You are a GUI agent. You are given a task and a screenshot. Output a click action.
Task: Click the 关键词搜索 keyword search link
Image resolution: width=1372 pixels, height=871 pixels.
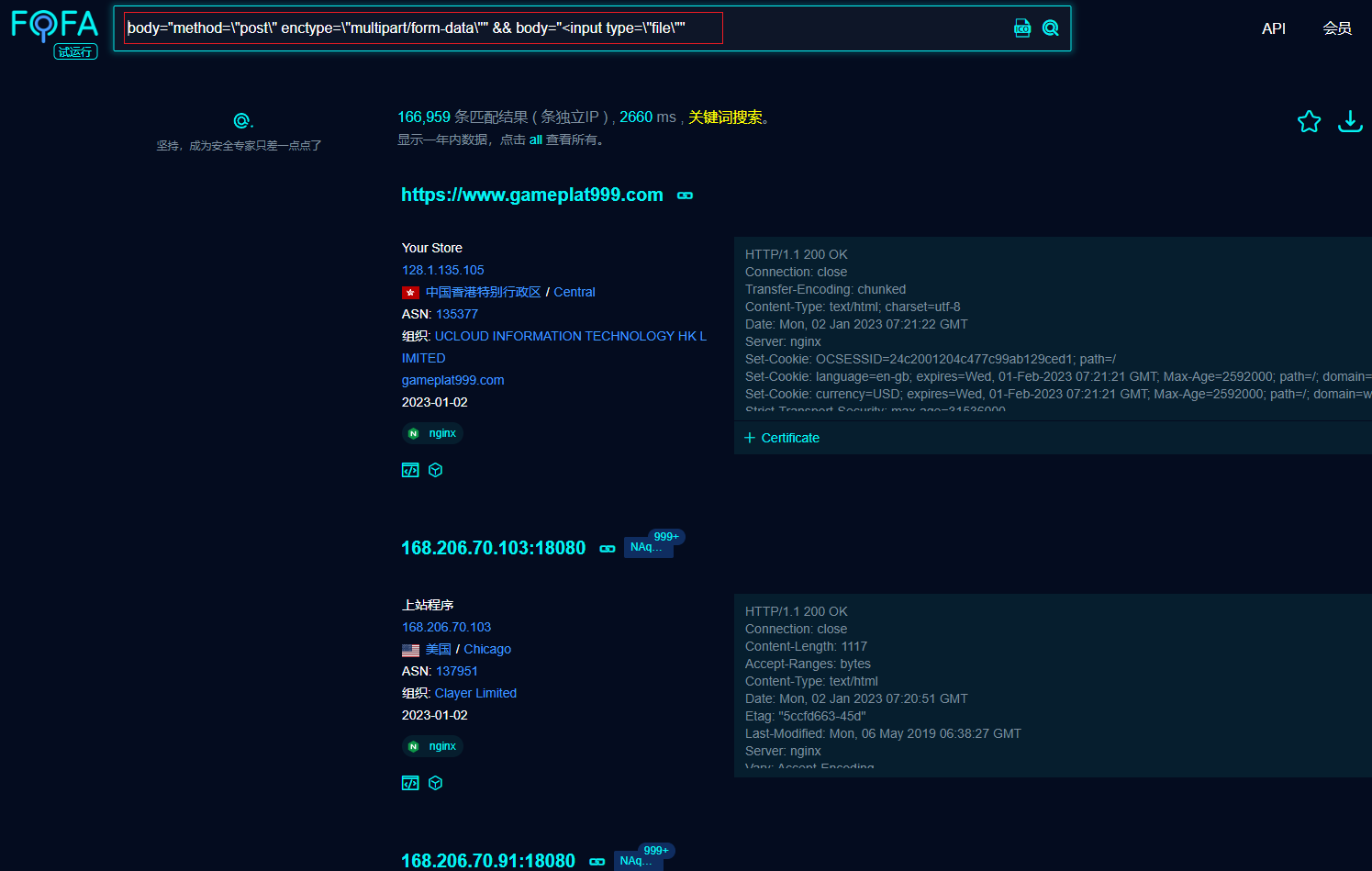point(725,117)
